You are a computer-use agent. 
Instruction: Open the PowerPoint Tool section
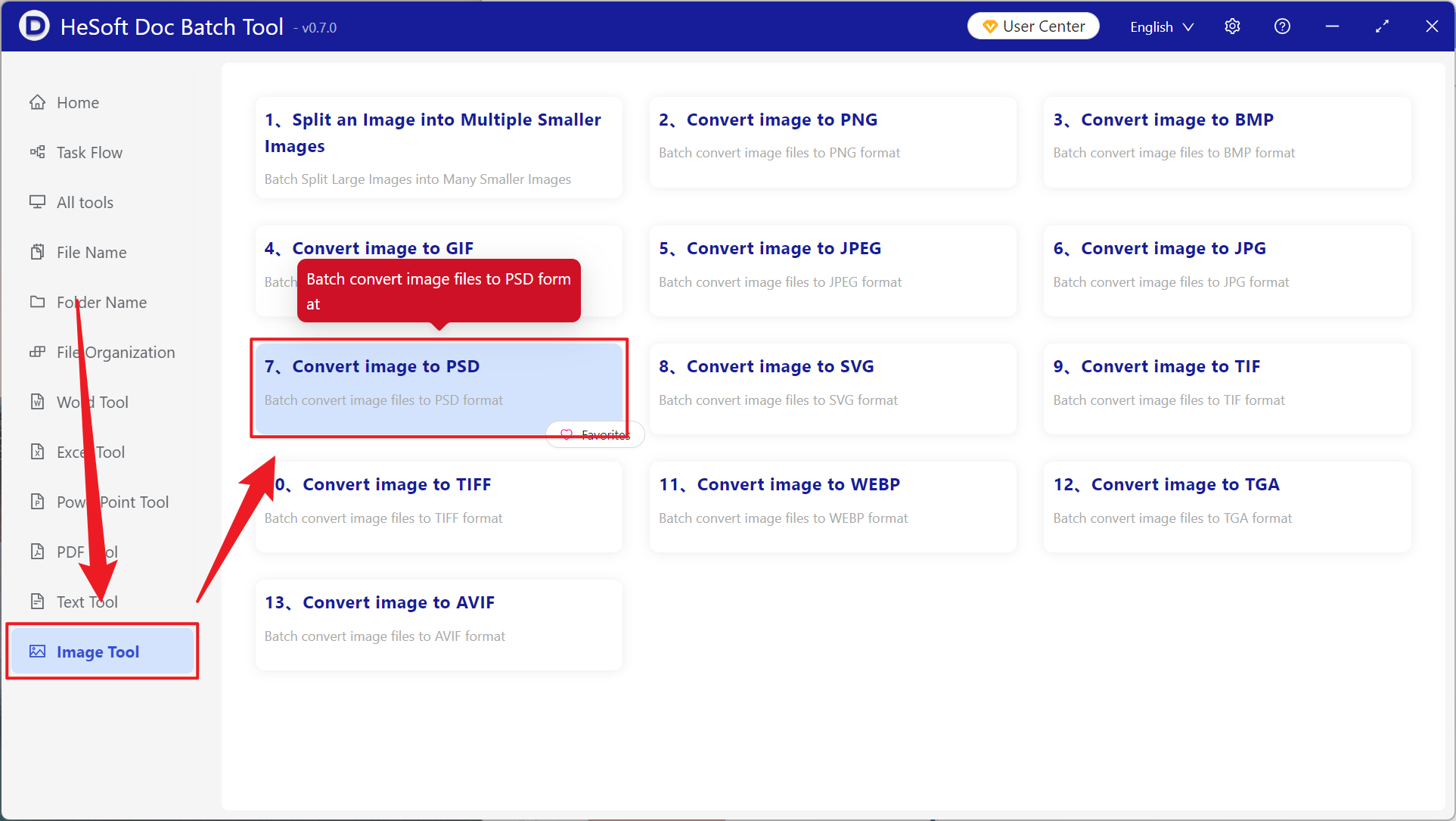point(101,502)
